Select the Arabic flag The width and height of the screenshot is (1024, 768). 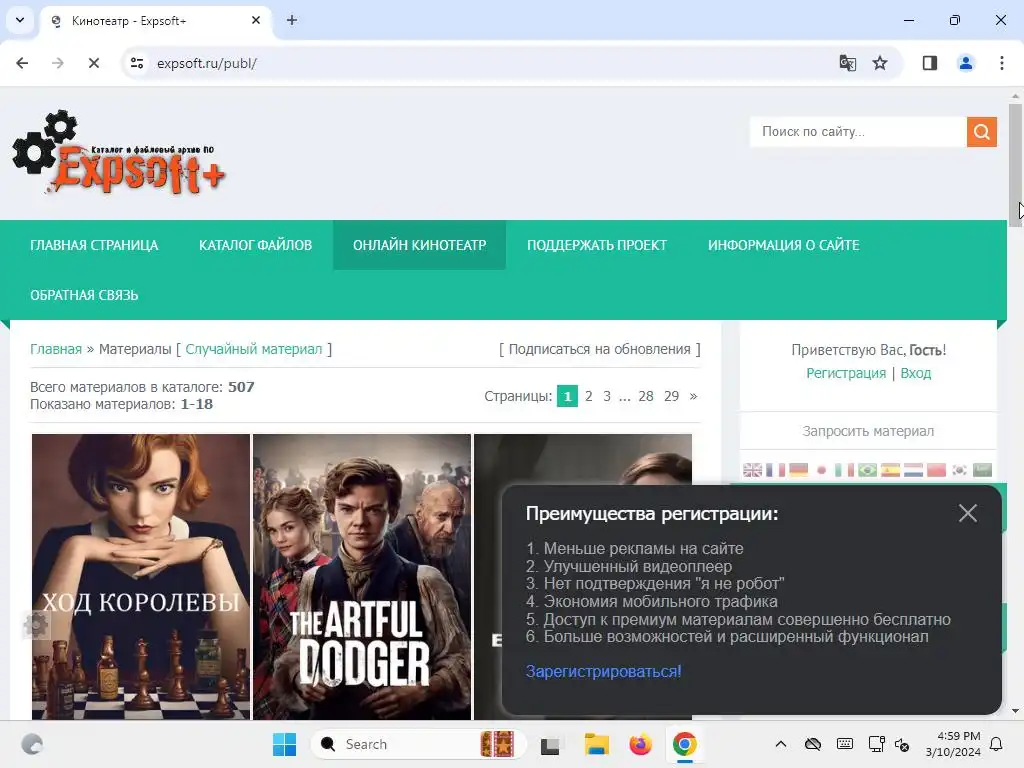(x=982, y=470)
